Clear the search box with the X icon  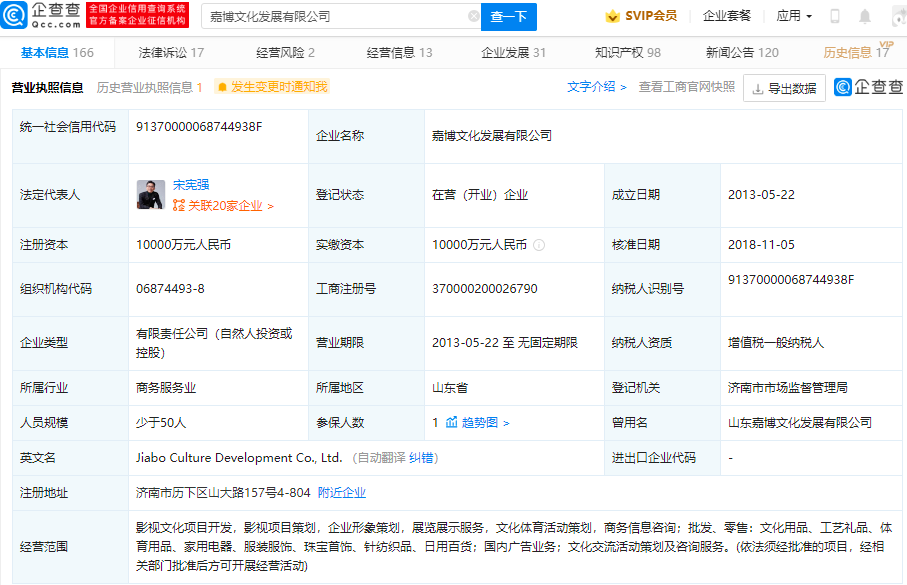[x=475, y=16]
